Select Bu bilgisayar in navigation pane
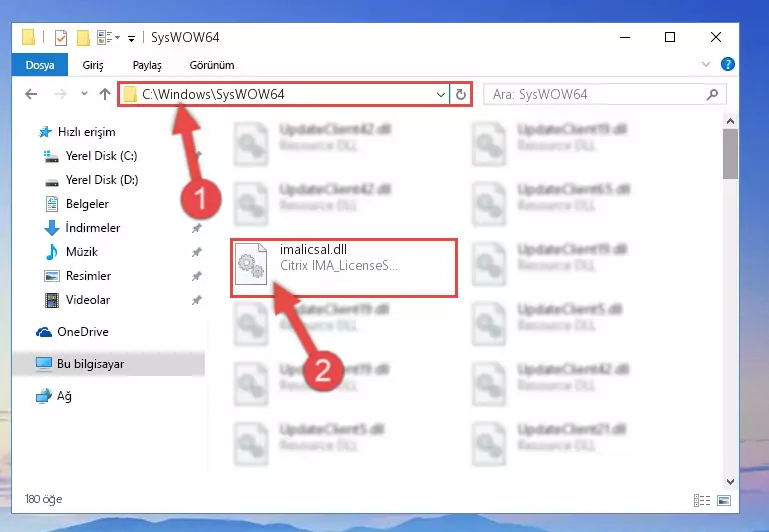Image resolution: width=769 pixels, height=532 pixels. tap(90, 364)
